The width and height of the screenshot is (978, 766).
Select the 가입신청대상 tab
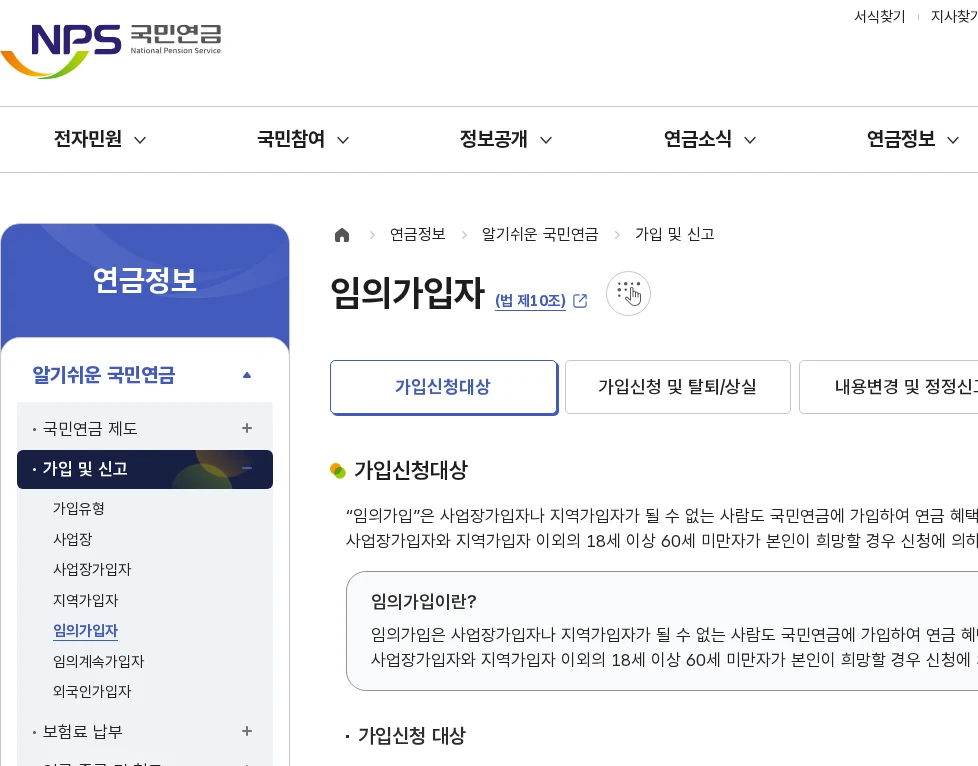tap(443, 387)
